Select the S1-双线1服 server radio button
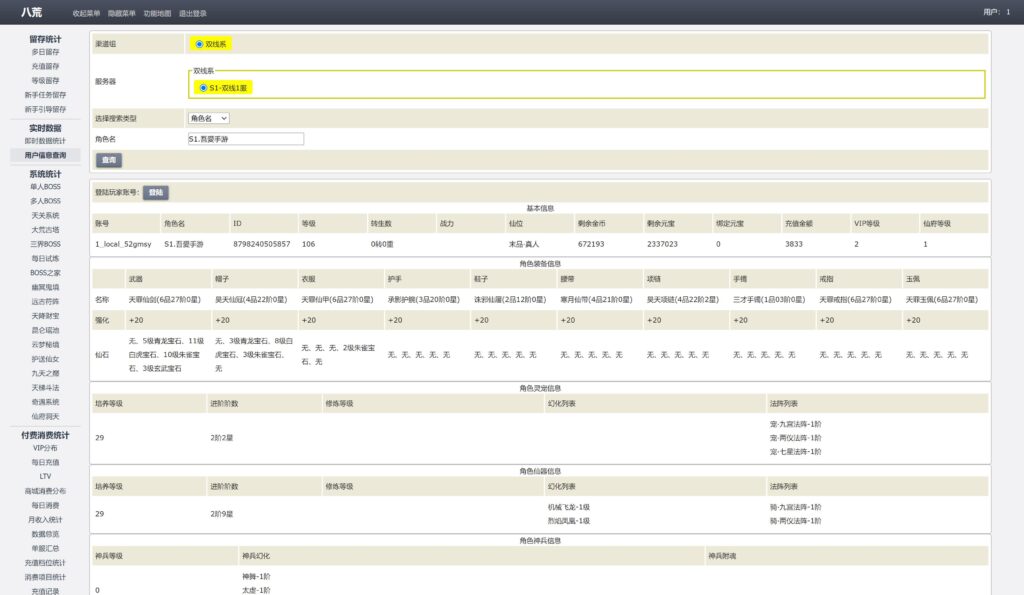1024x595 pixels. pyautogui.click(x=203, y=88)
